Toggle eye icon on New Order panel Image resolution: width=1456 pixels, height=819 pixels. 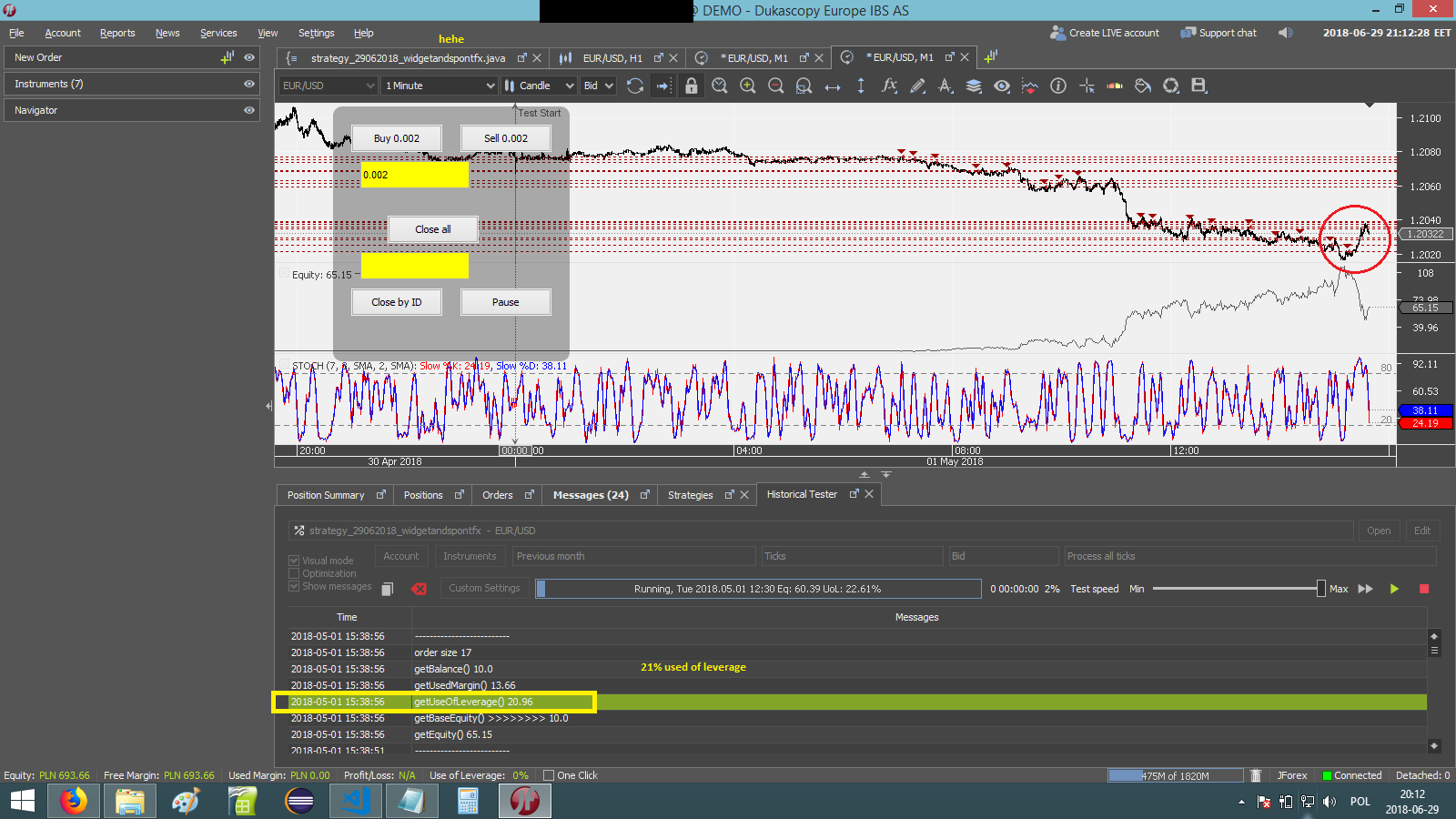coord(249,57)
